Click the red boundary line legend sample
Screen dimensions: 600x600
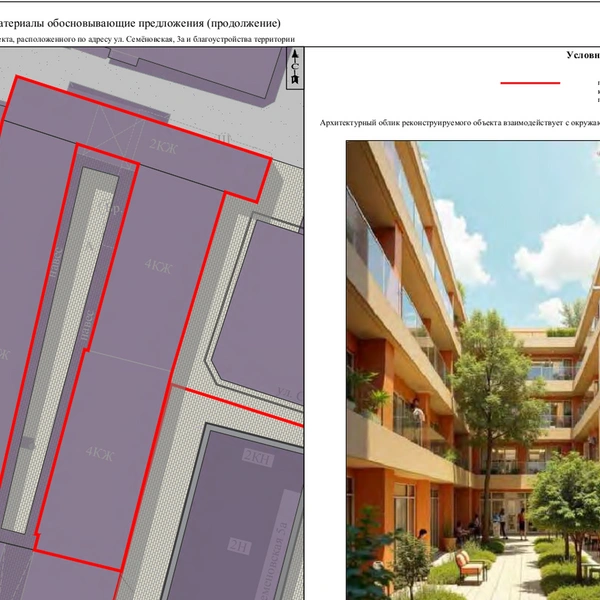click(530, 83)
